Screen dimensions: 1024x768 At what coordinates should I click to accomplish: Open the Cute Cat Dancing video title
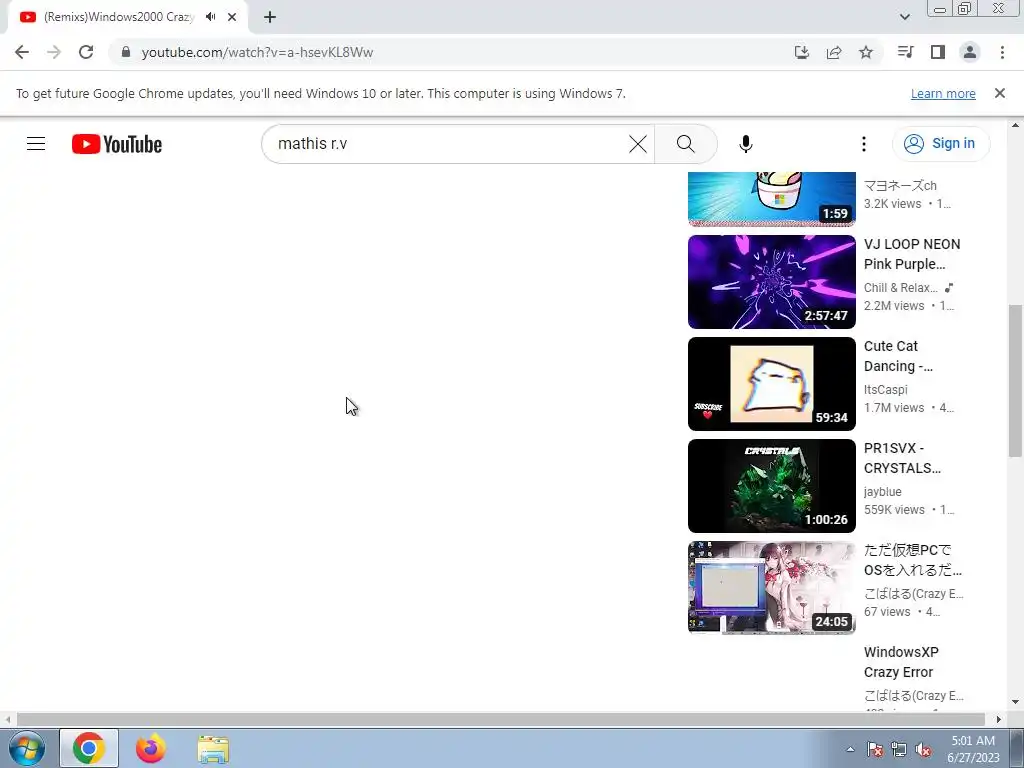coord(898,356)
